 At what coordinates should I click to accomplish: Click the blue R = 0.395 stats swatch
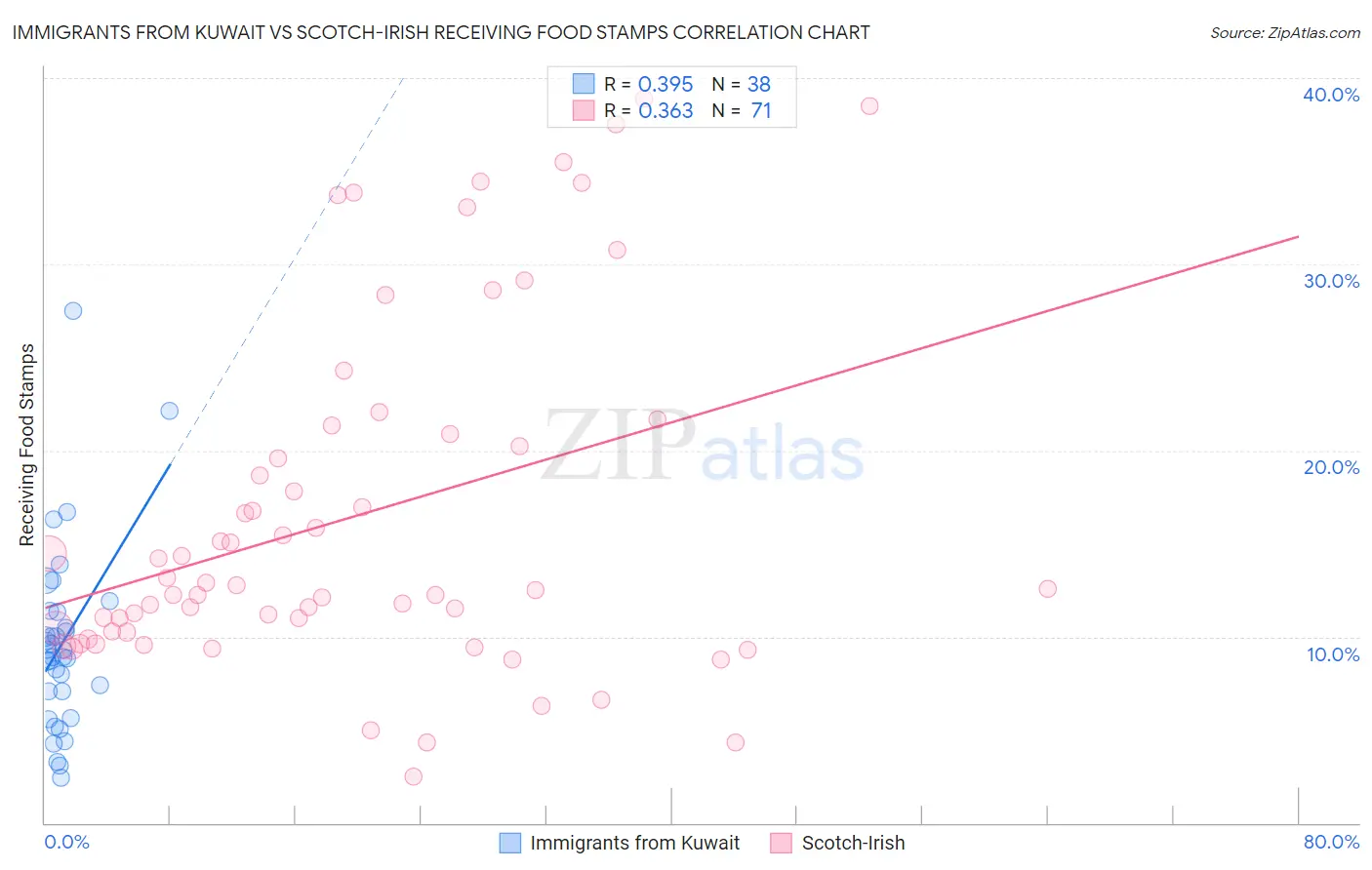point(584,84)
